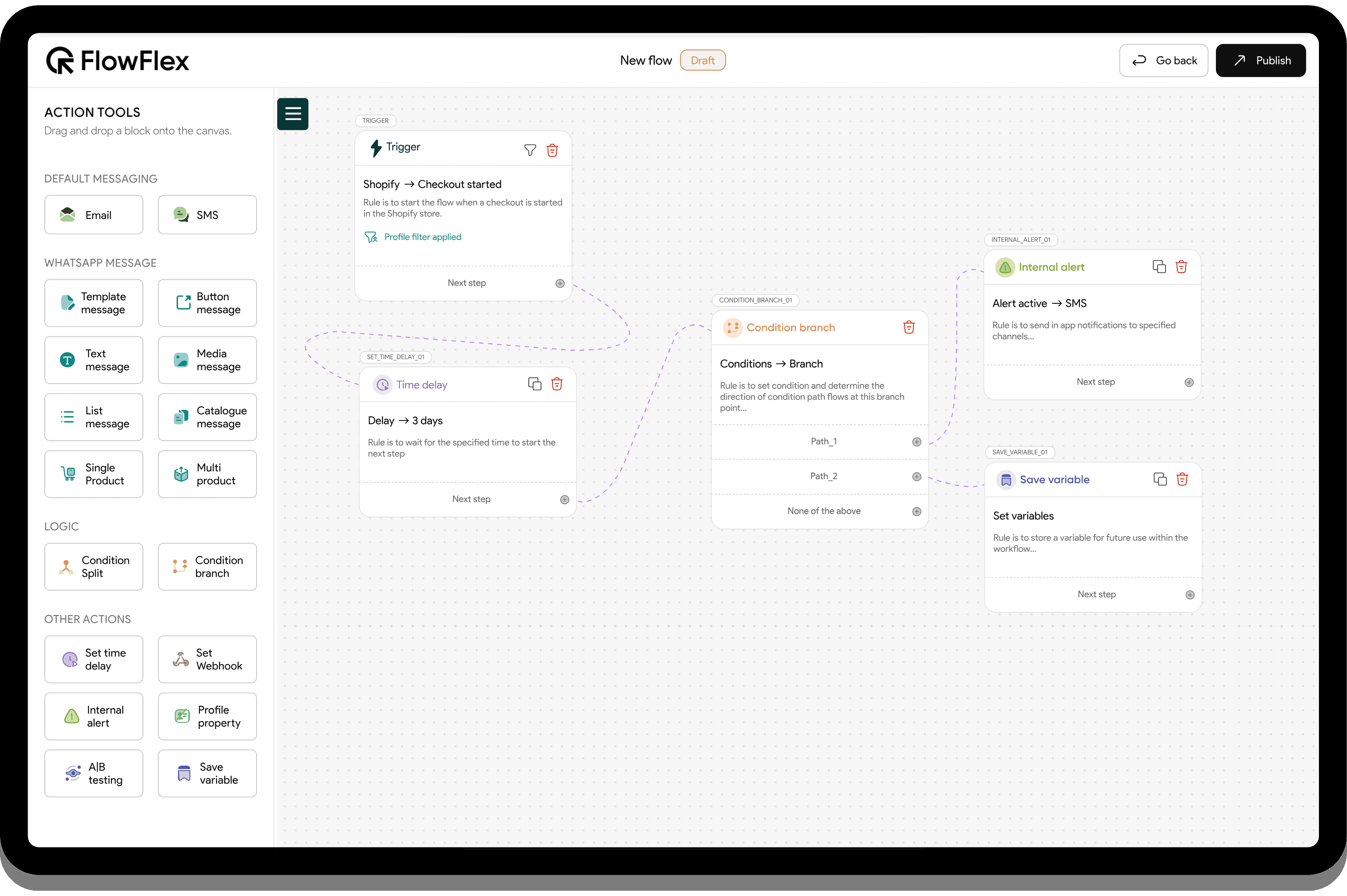This screenshot has height=896, width=1347.
Task: Click the delete icon on Internal alert block
Action: (x=1181, y=267)
